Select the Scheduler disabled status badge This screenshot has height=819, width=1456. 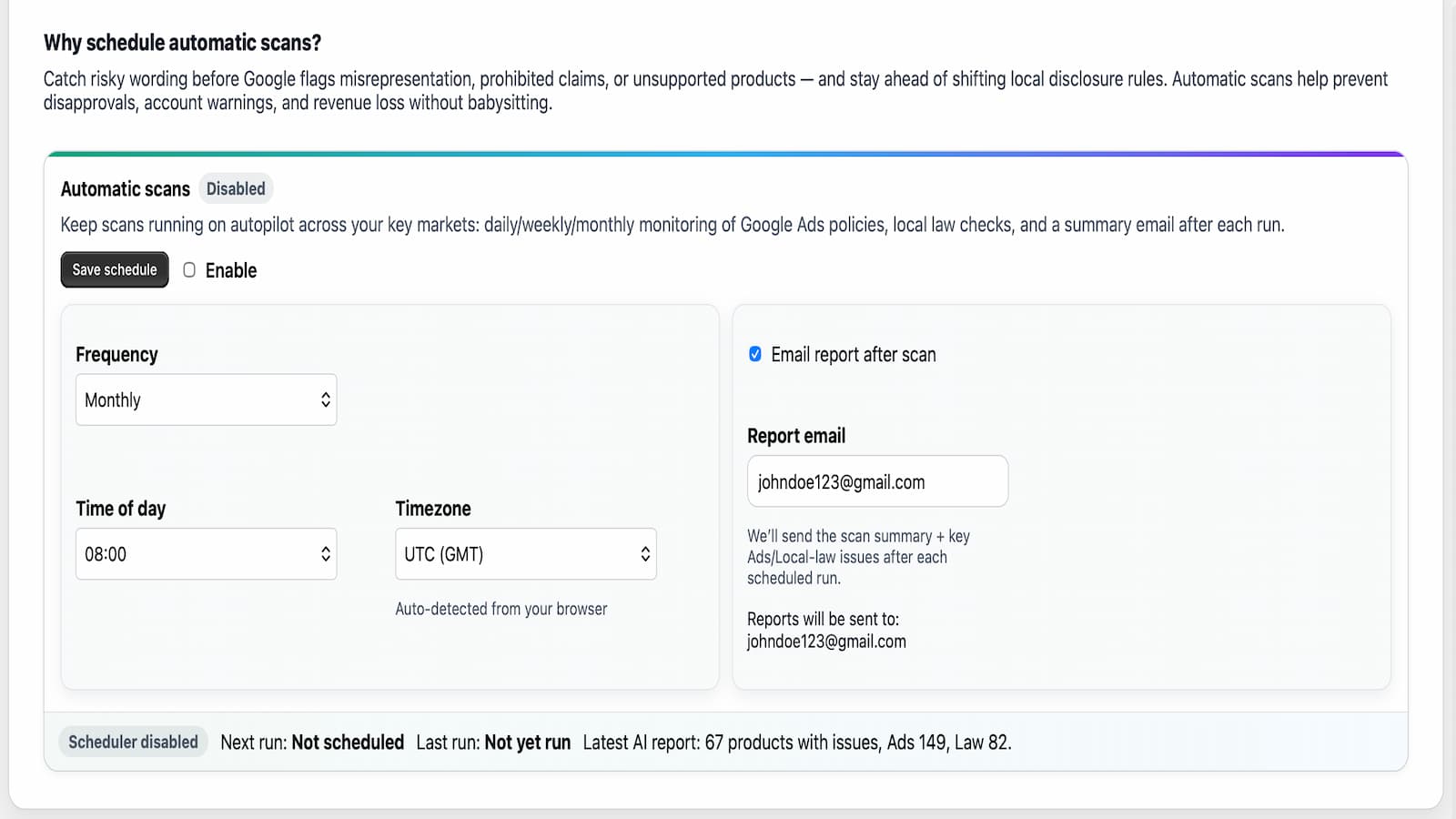pyautogui.click(x=133, y=742)
